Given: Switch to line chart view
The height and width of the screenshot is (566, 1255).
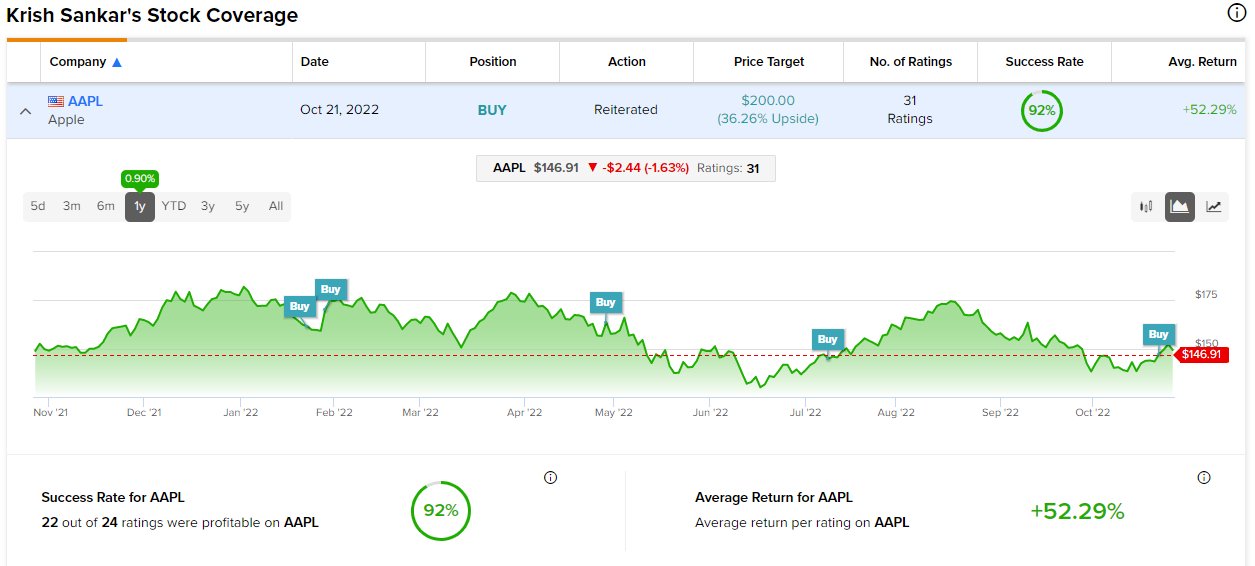Looking at the screenshot, I should point(1213,207).
